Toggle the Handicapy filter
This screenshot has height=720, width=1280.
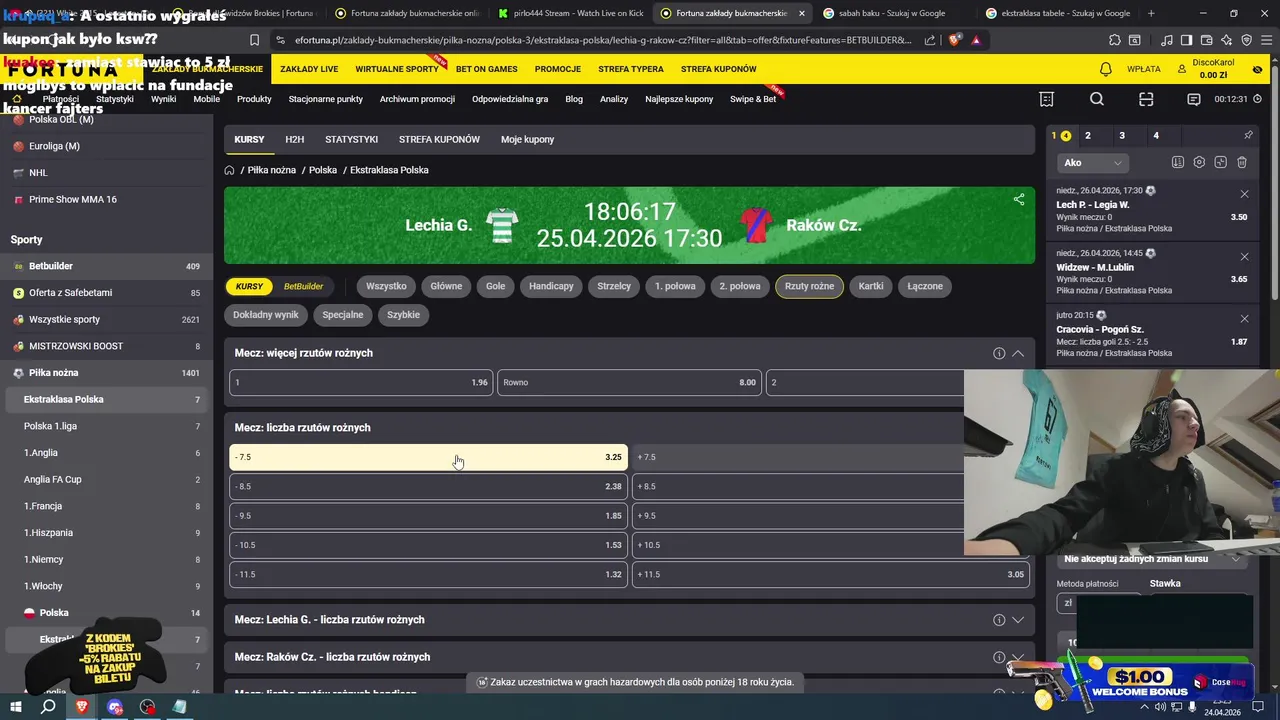tap(551, 286)
